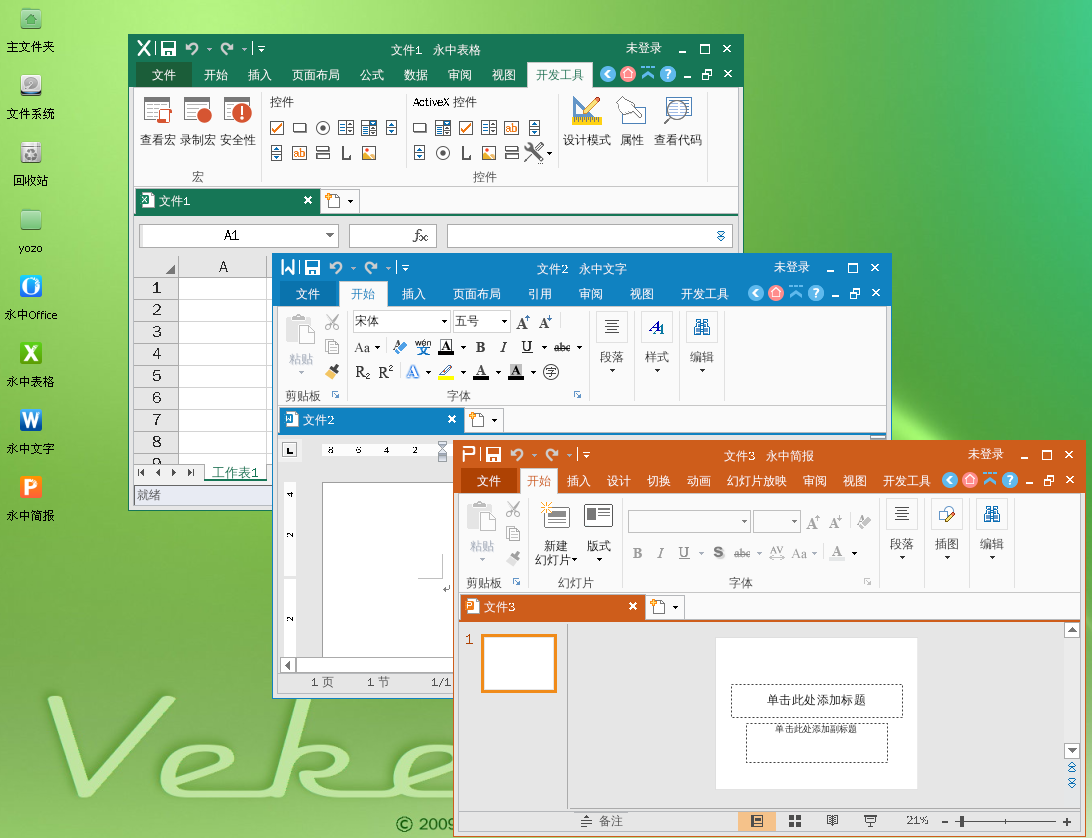The height and width of the screenshot is (838, 1092).
Task: Insert ActiveX checkbox control
Action: point(466,127)
